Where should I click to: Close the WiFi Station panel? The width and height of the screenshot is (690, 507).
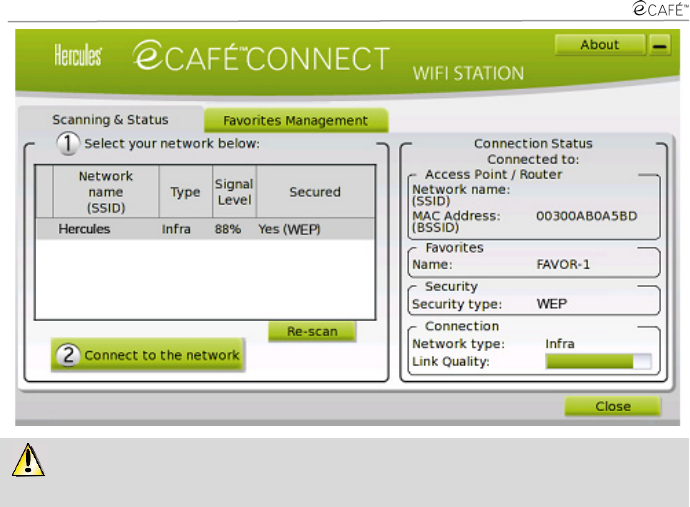[x=613, y=406]
